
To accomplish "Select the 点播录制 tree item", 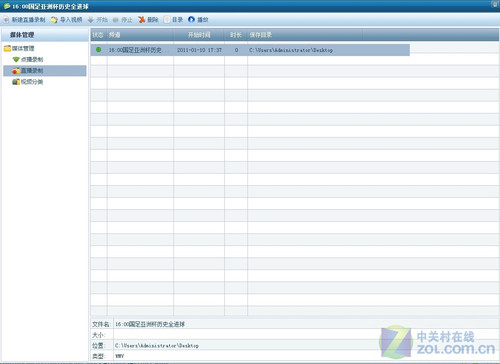I will point(28,60).
